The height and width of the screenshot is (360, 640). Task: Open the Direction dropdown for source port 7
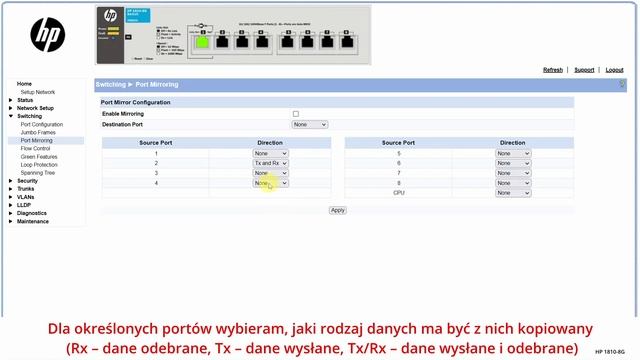point(513,173)
